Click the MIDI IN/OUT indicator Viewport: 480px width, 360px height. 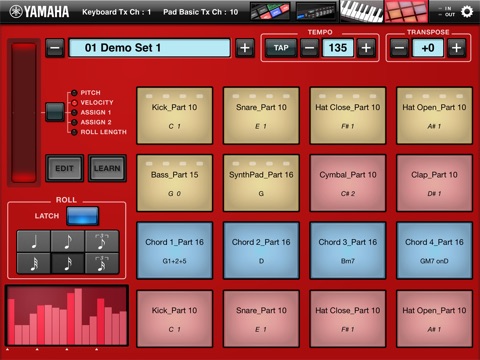[448, 11]
